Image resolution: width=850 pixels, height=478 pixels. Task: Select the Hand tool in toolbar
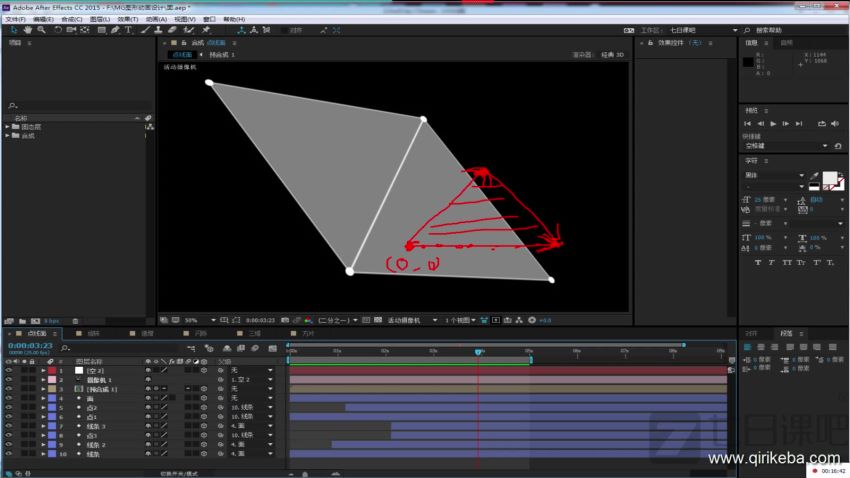click(x=27, y=30)
